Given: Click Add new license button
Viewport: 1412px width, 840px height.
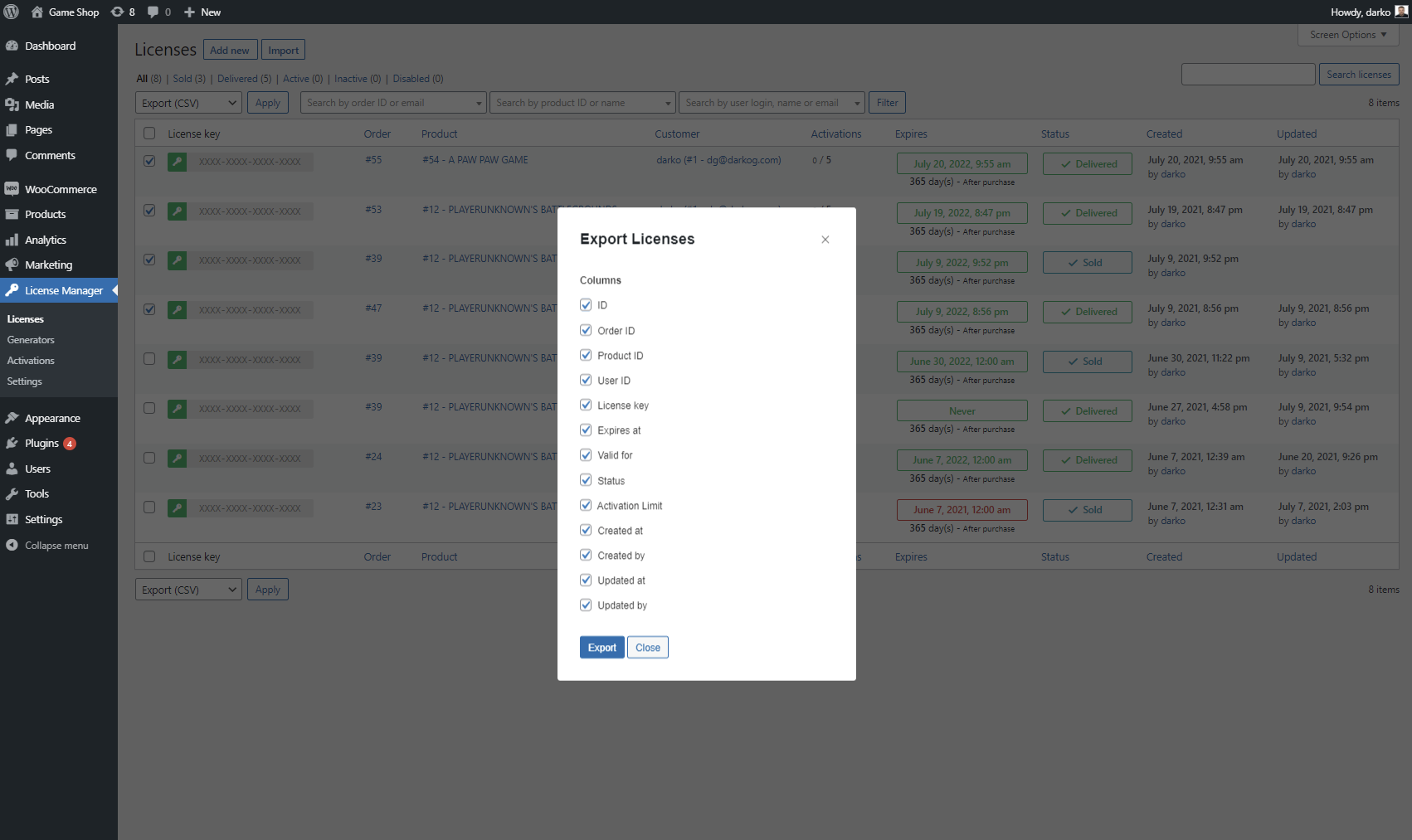Looking at the screenshot, I should [230, 50].
